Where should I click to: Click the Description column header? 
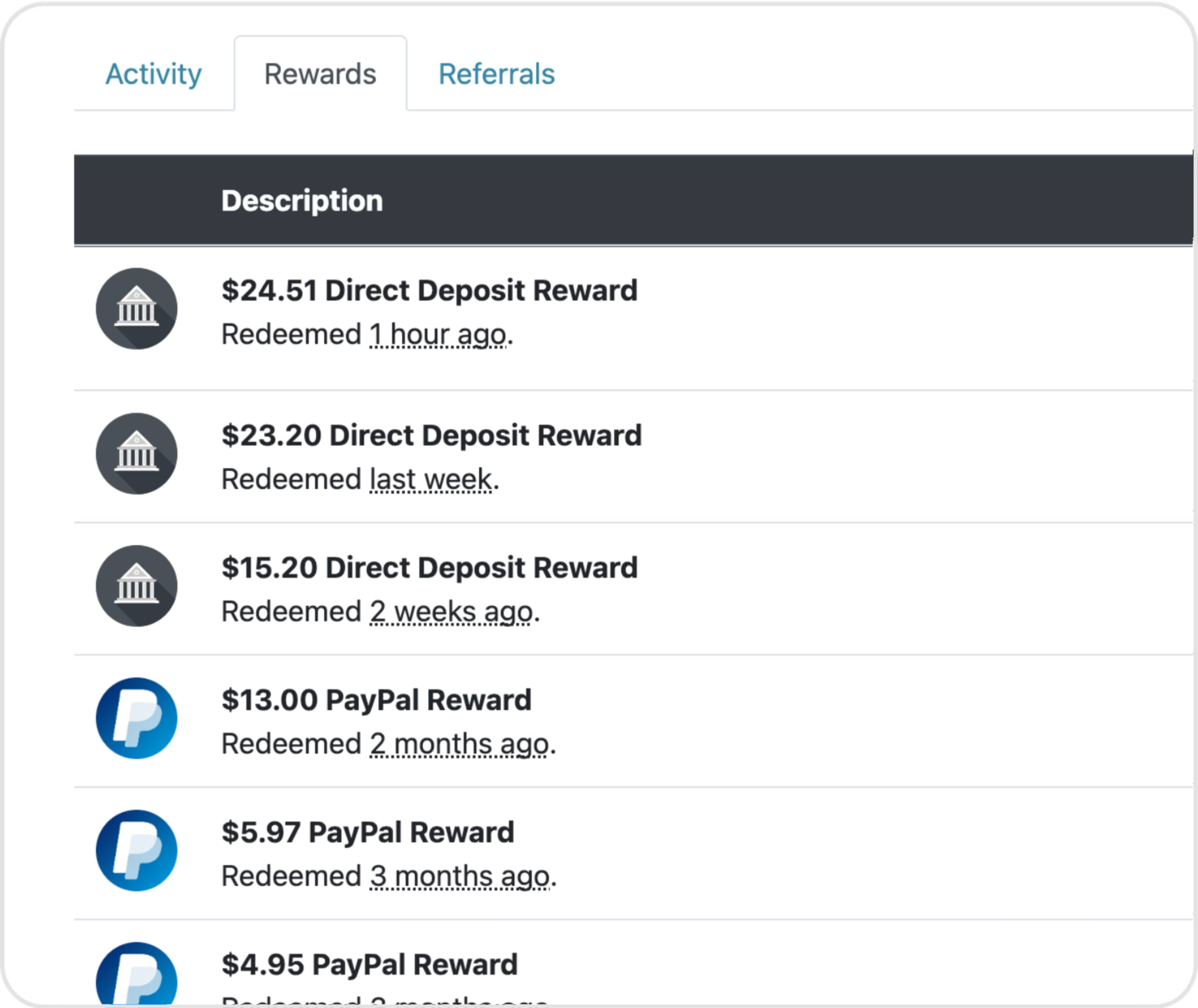[302, 201]
